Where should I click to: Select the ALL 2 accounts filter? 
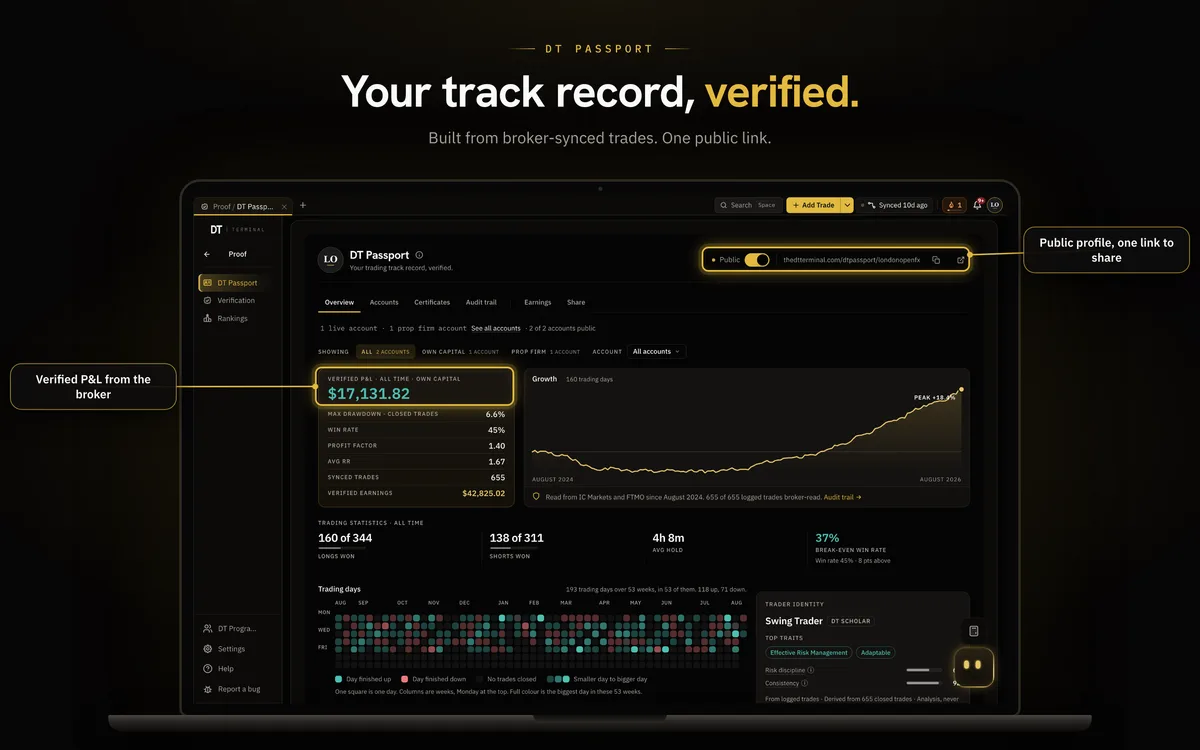[x=385, y=352]
